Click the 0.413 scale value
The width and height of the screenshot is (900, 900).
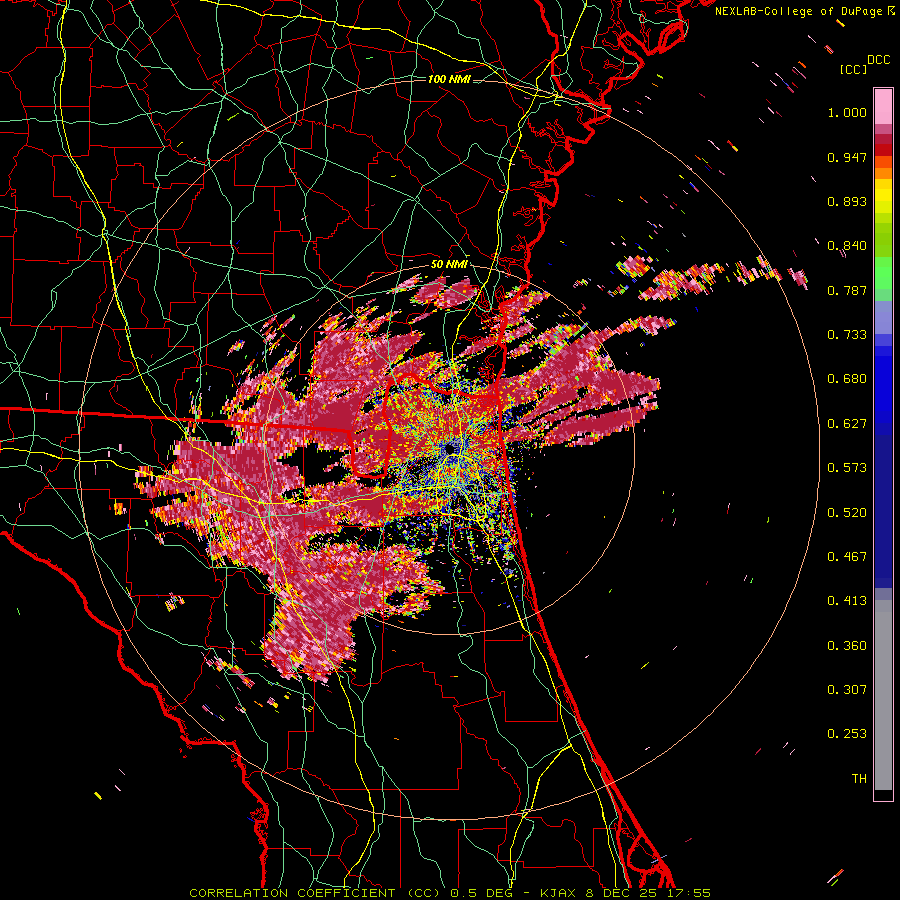tap(847, 601)
